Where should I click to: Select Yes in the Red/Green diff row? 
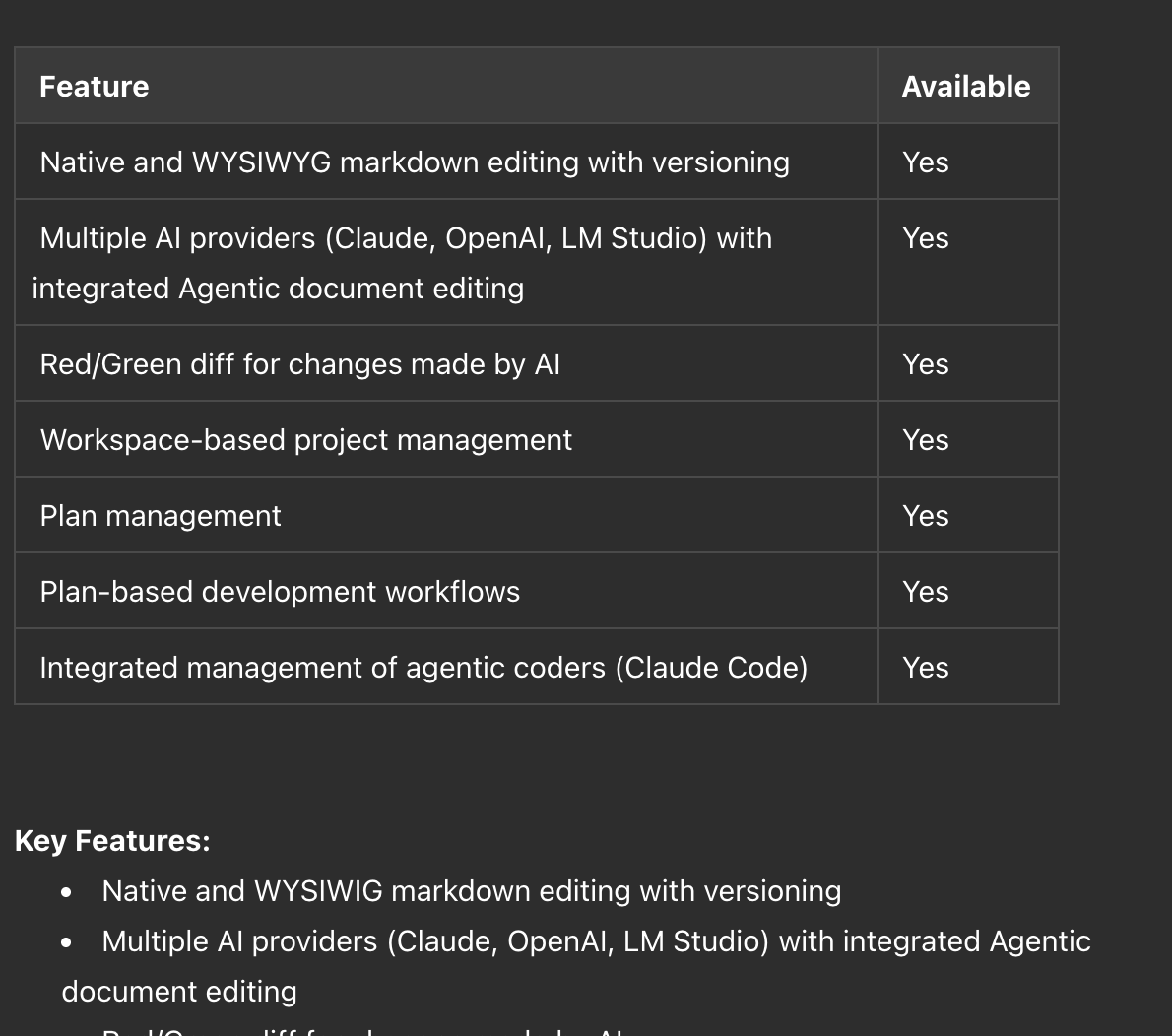coord(926,364)
